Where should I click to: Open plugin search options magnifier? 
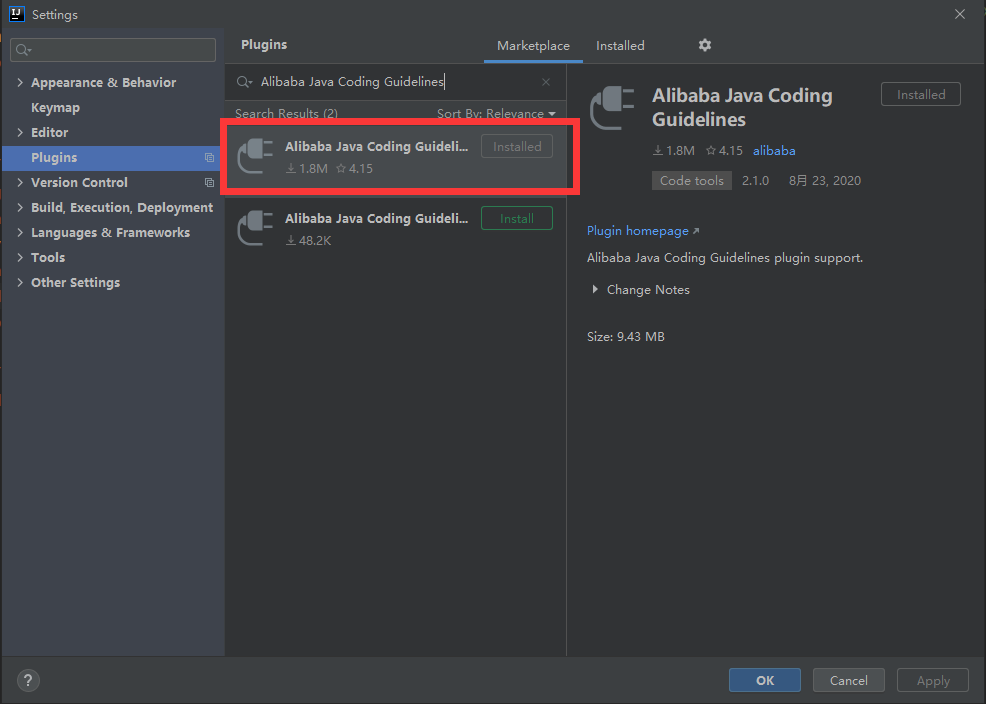click(x=244, y=82)
